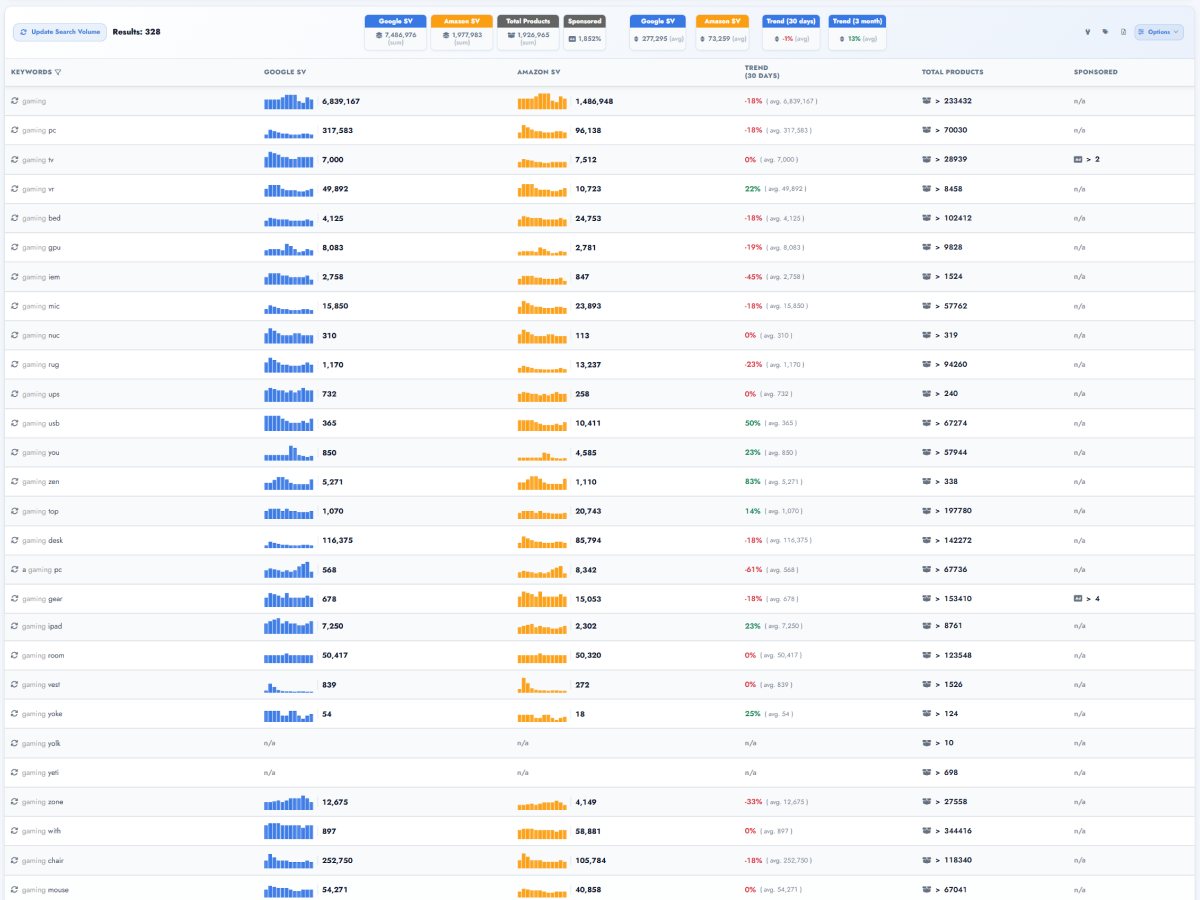Click refresh icon next to 'gaming gpu'

pyautogui.click(x=15, y=247)
